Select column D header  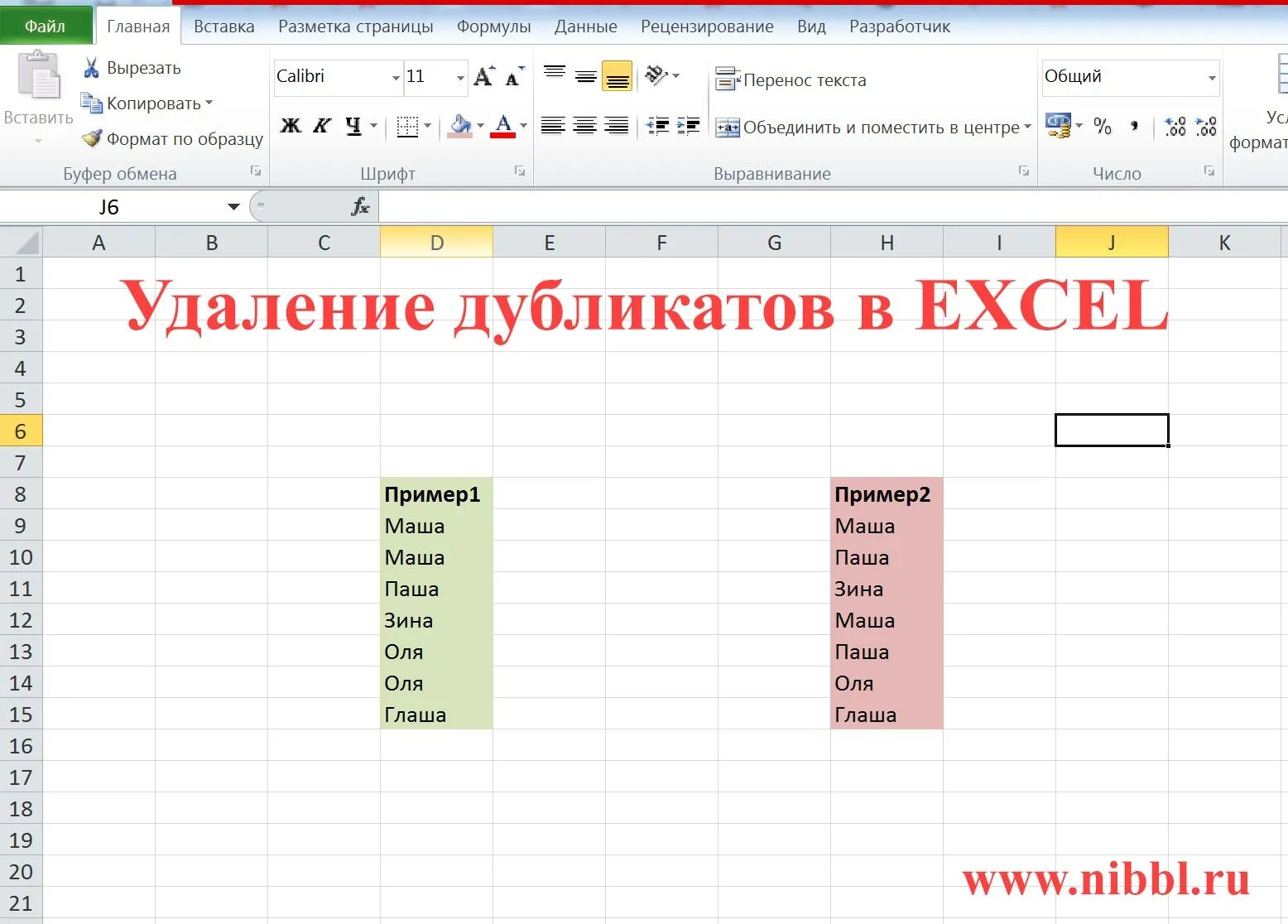[436, 243]
